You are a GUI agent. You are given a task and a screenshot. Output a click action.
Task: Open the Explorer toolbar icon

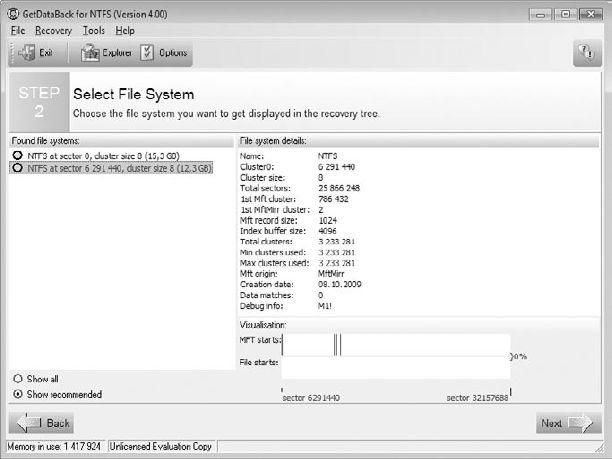click(x=92, y=53)
